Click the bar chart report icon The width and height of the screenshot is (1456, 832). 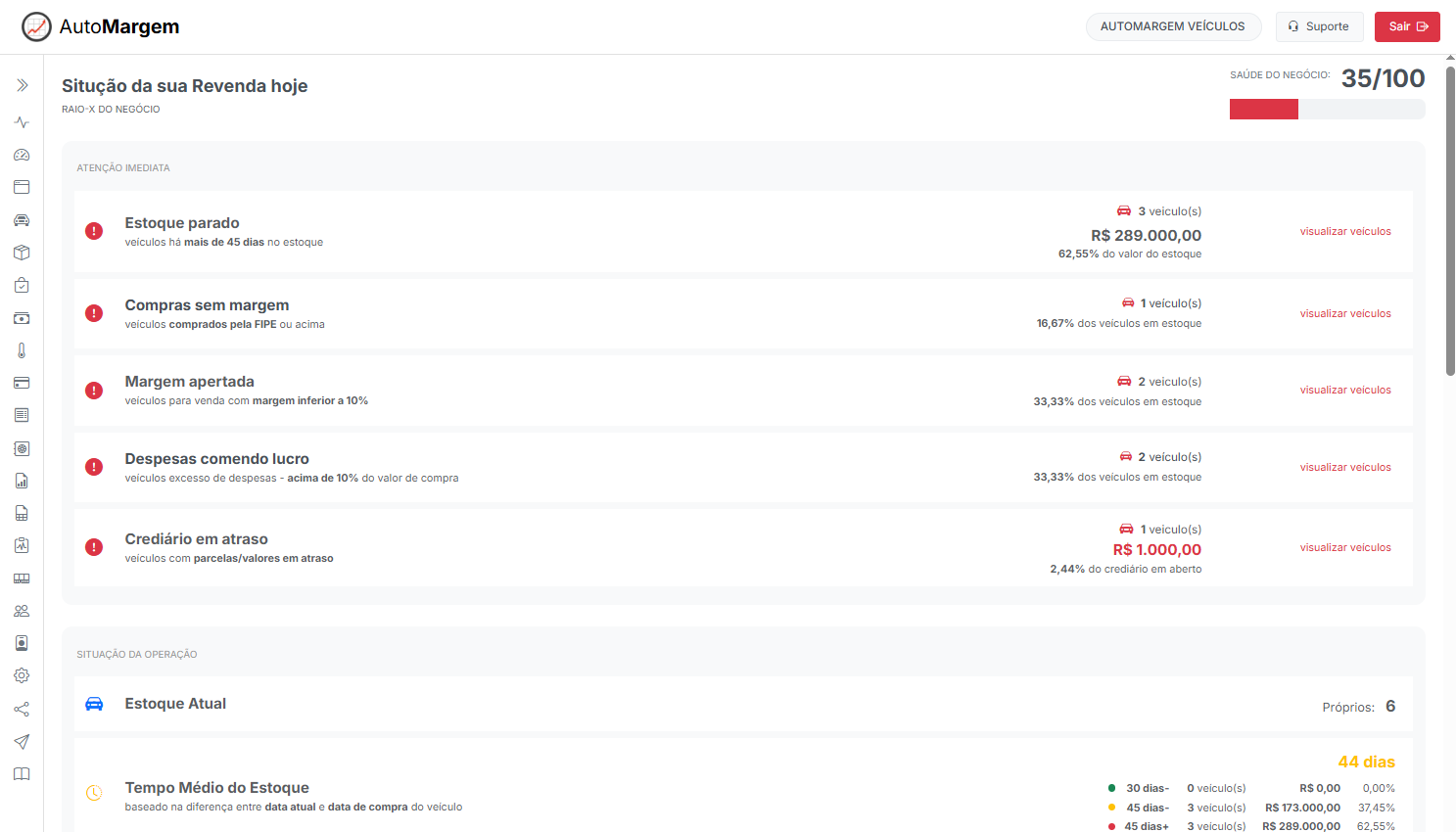(x=22, y=481)
